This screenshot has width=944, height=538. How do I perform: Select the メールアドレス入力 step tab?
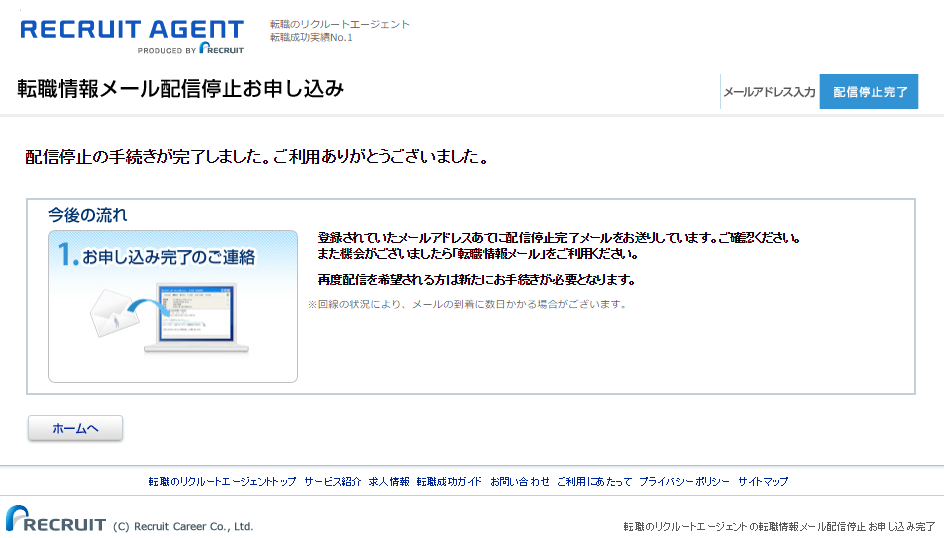768,92
